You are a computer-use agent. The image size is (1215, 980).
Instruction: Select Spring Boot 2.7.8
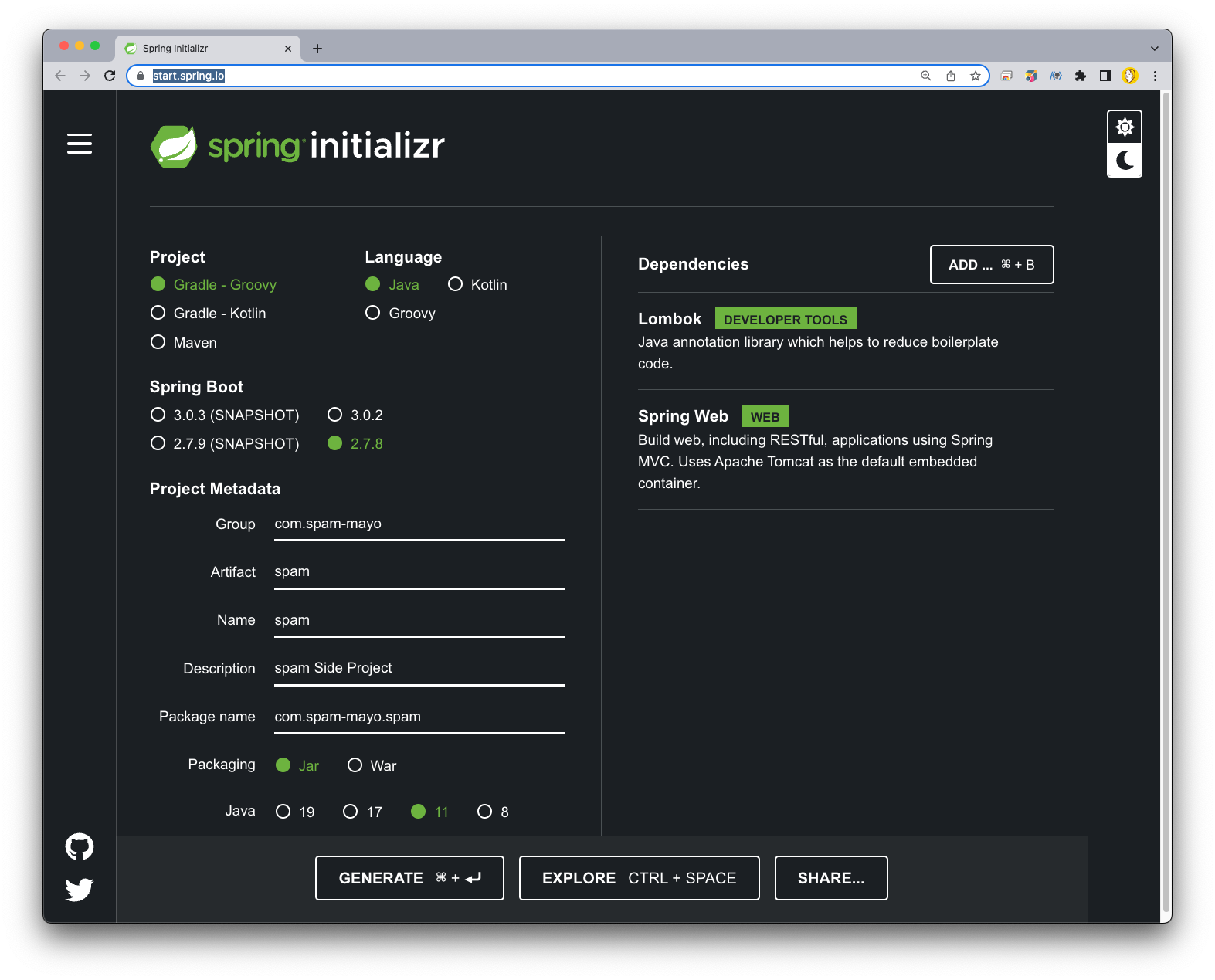(x=355, y=443)
